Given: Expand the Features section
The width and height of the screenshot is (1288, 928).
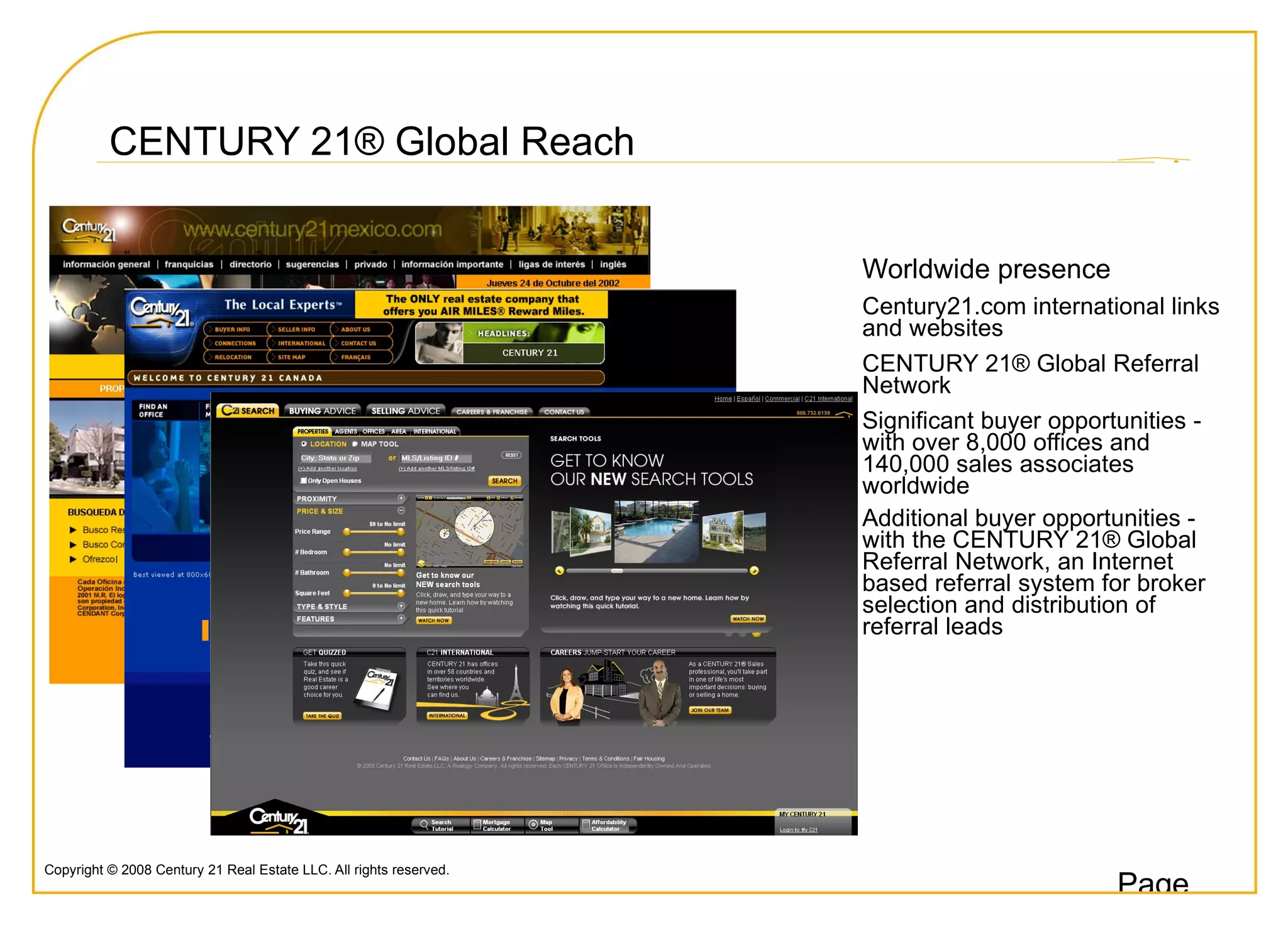Looking at the screenshot, I should [x=401, y=619].
